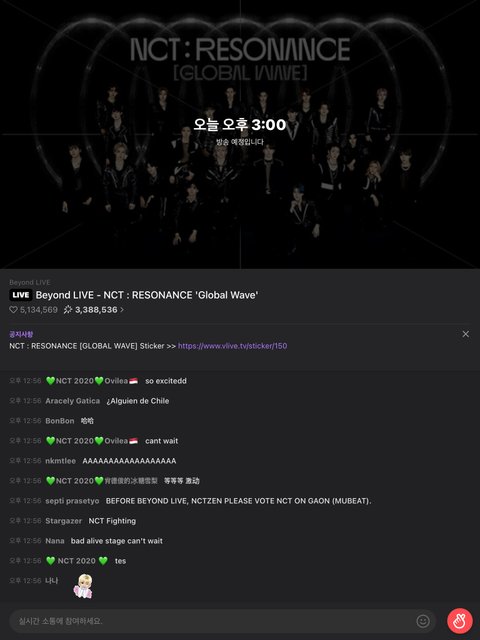Click the nkmtlee username
The width and height of the screenshot is (480, 640).
(60, 461)
